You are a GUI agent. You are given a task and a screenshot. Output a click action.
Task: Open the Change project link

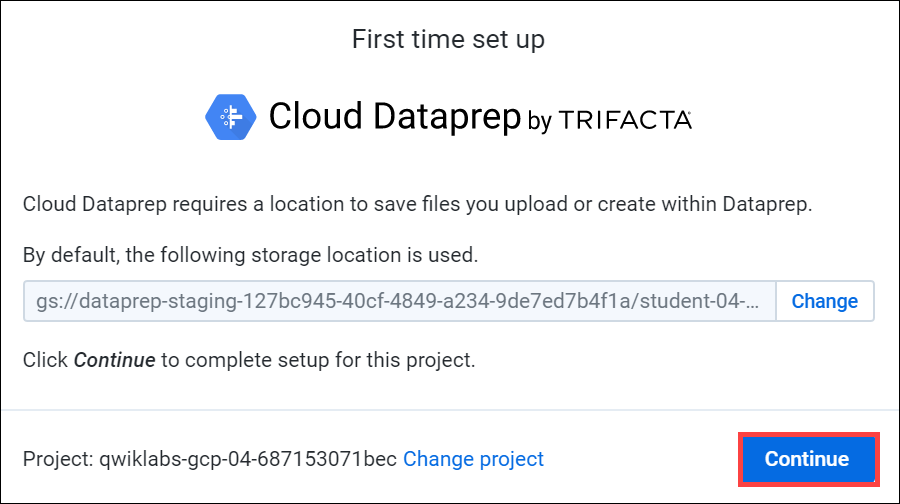pos(473,459)
